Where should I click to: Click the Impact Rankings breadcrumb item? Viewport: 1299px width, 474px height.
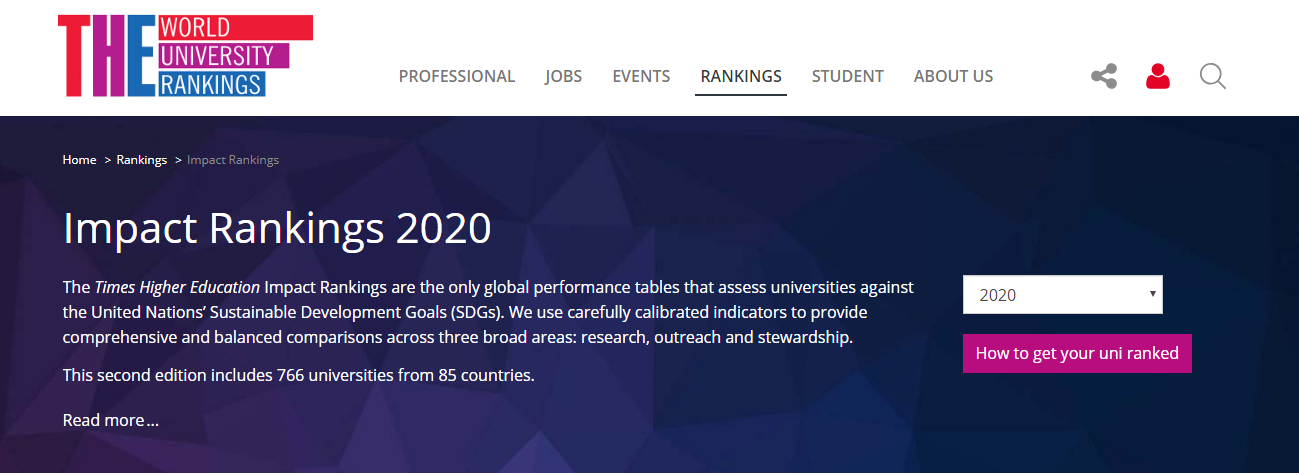(233, 160)
